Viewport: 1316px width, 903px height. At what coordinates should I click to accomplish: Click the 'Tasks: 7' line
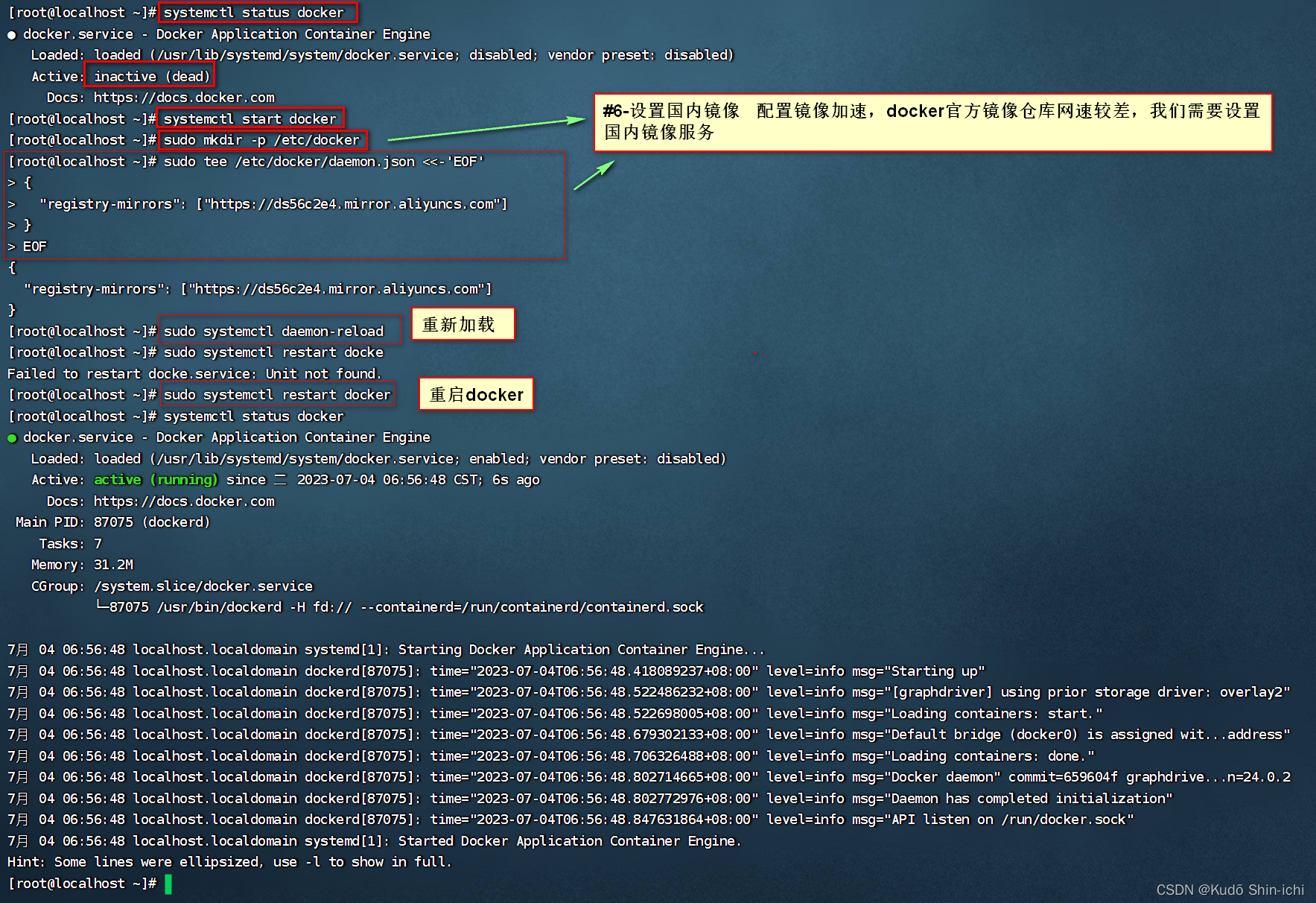click(x=70, y=543)
